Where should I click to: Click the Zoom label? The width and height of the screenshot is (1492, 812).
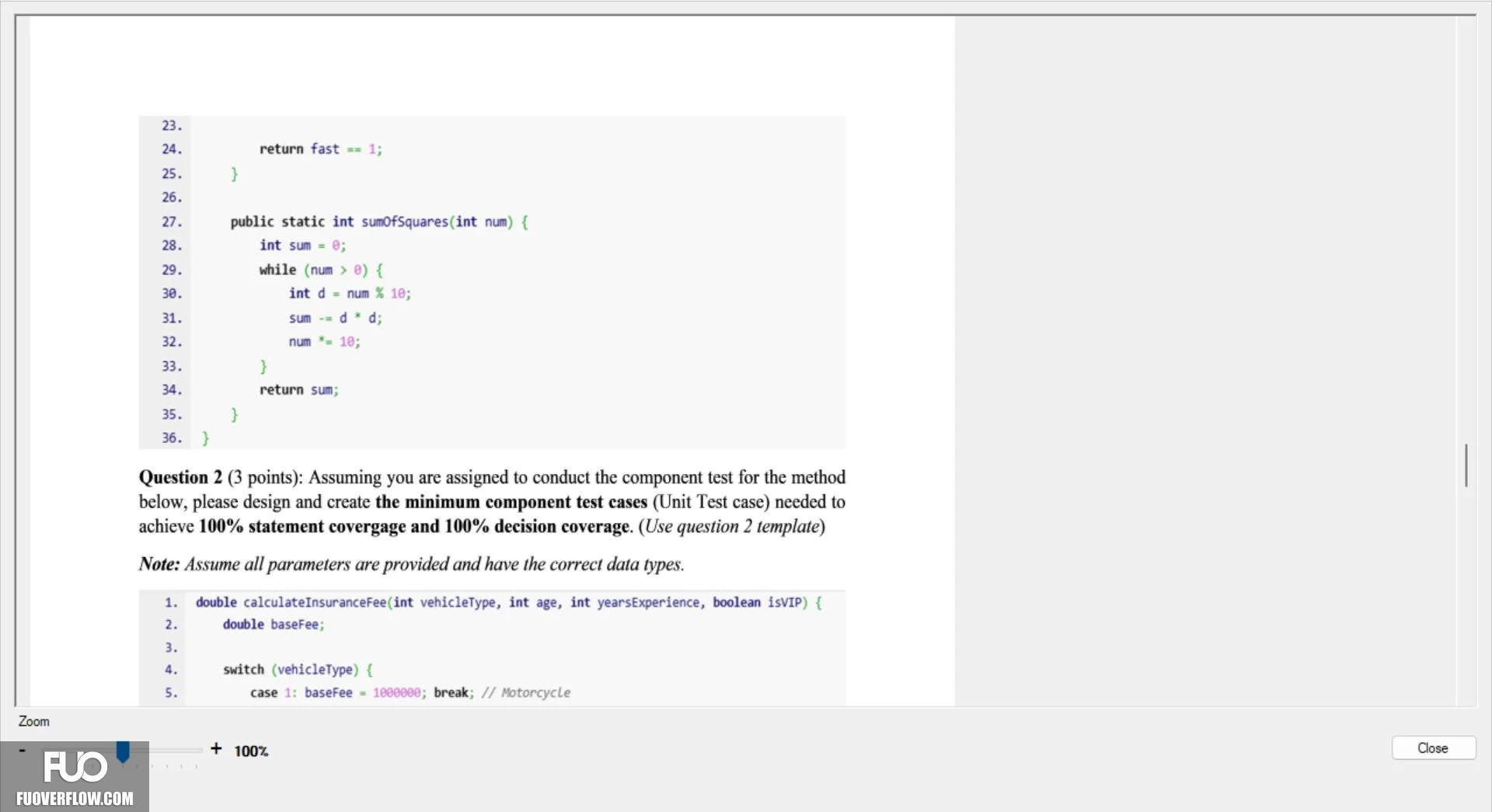[33, 721]
